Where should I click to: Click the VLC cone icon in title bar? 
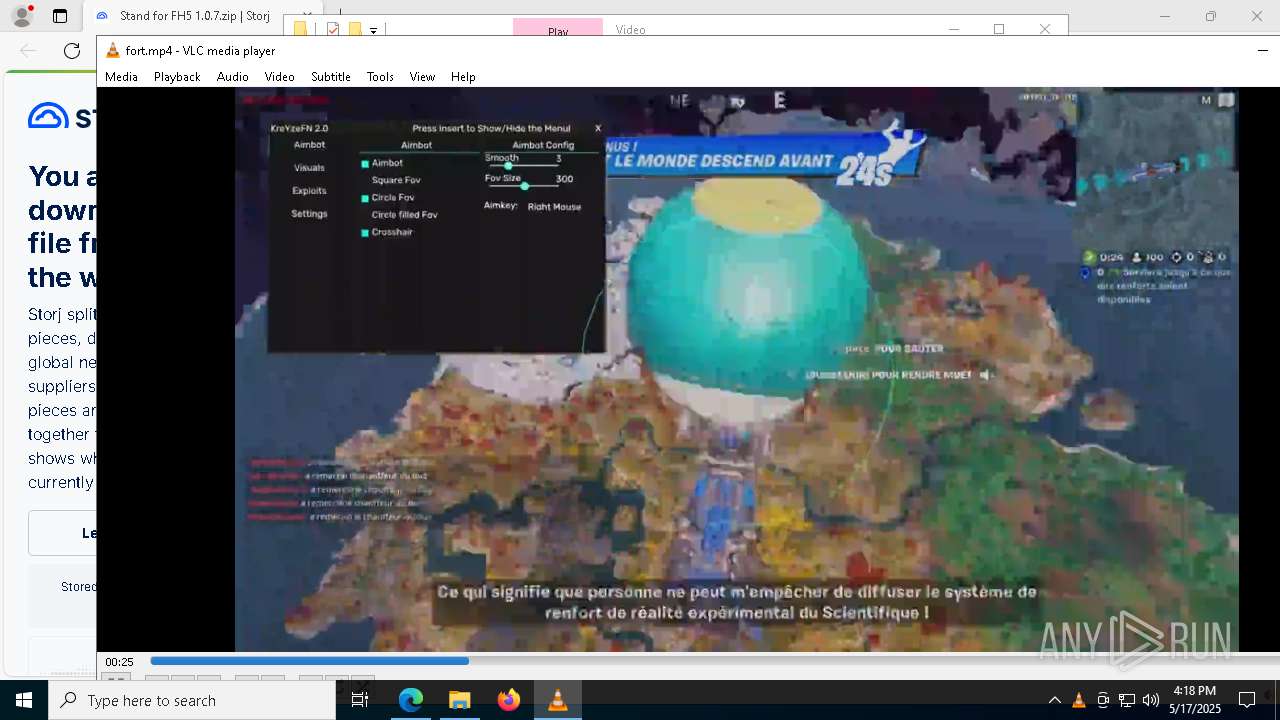(113, 51)
